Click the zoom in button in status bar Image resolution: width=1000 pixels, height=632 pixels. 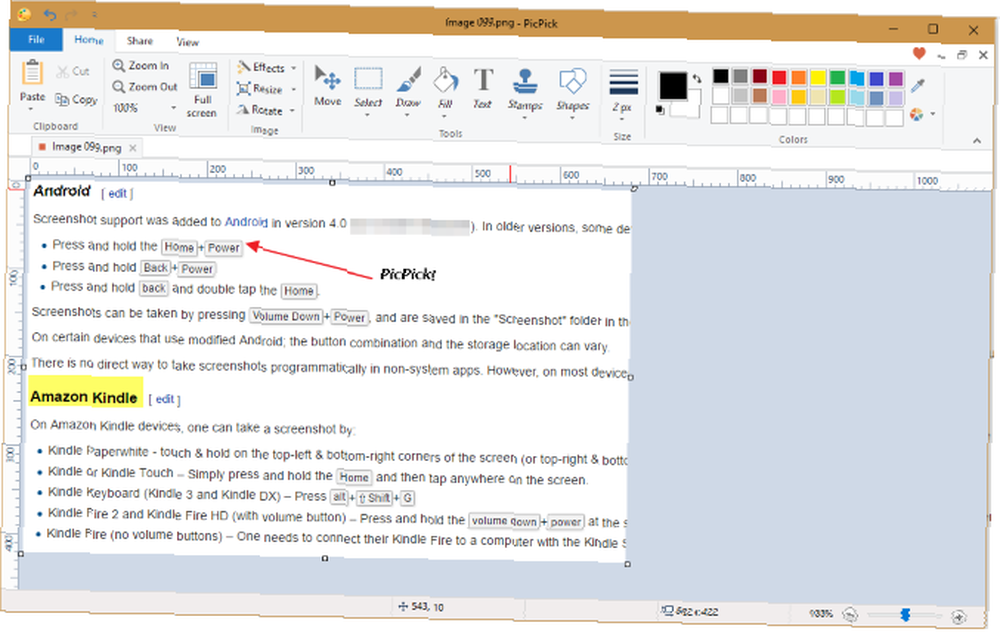959,616
